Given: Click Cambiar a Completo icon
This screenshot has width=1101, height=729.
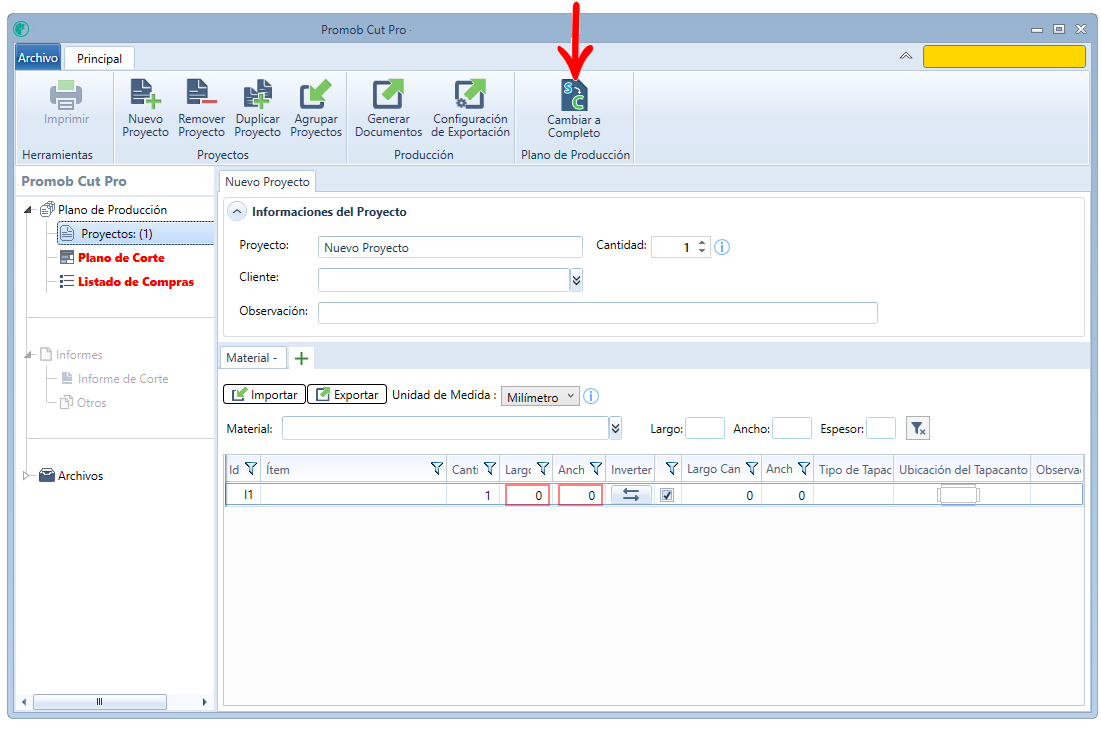Looking at the screenshot, I should [574, 95].
